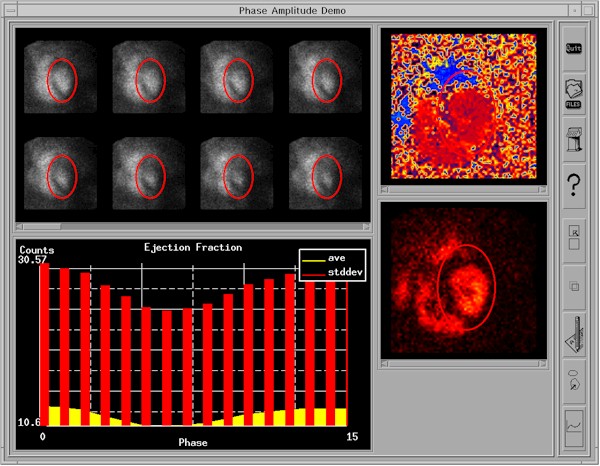The image size is (600, 466).
Task: Click the overlapping squares icon
Action: [574, 286]
